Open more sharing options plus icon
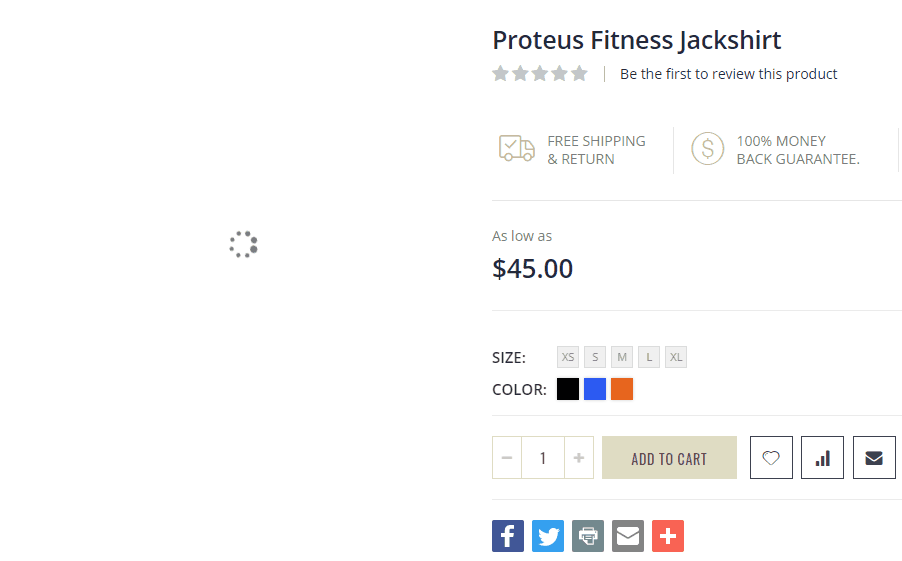The image size is (902, 561). 668,536
